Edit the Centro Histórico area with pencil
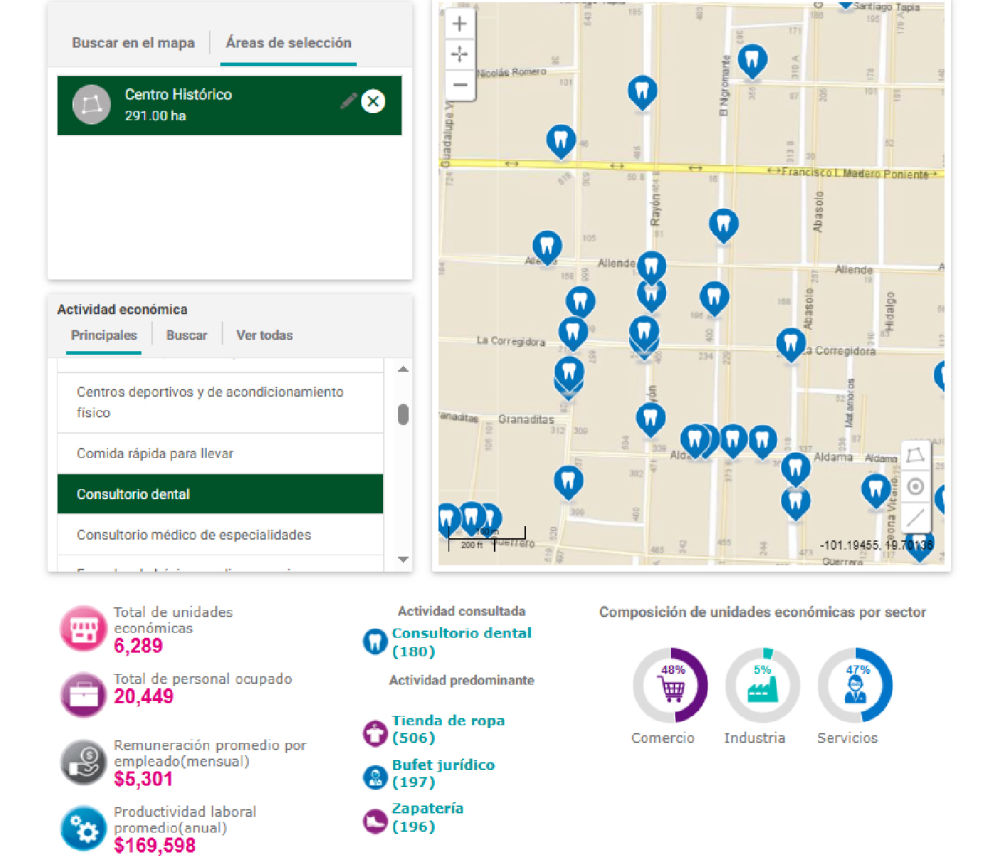This screenshot has height=861, width=1000. [x=348, y=101]
